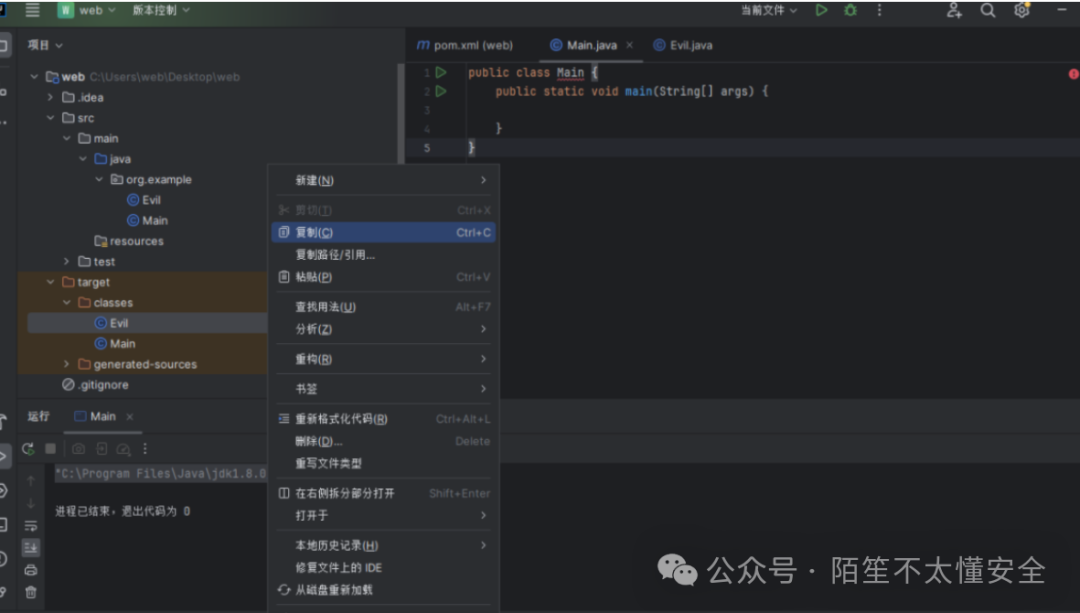Click the soft-wrap output icon
Viewport: 1080px width, 613px height.
point(31,524)
